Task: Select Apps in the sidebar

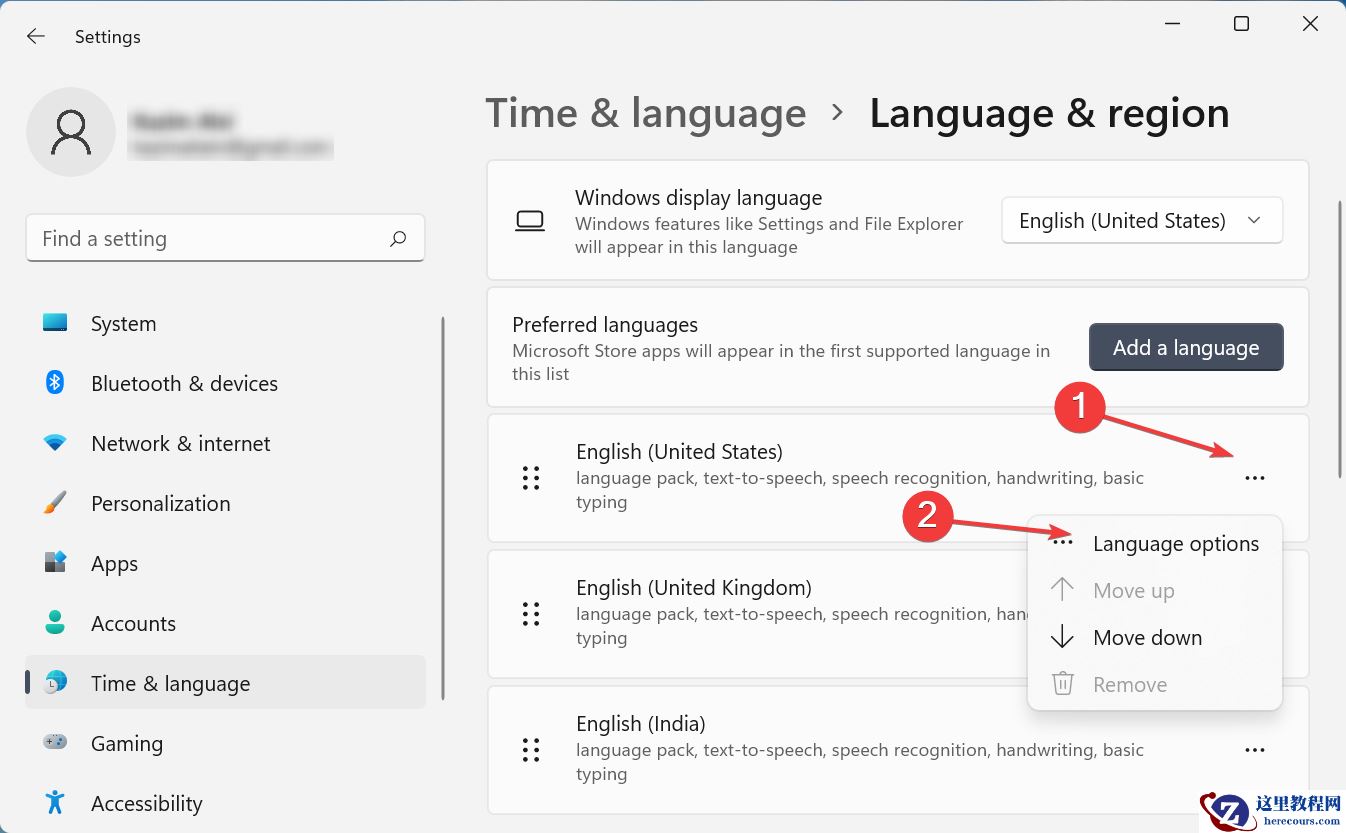Action: (225, 564)
